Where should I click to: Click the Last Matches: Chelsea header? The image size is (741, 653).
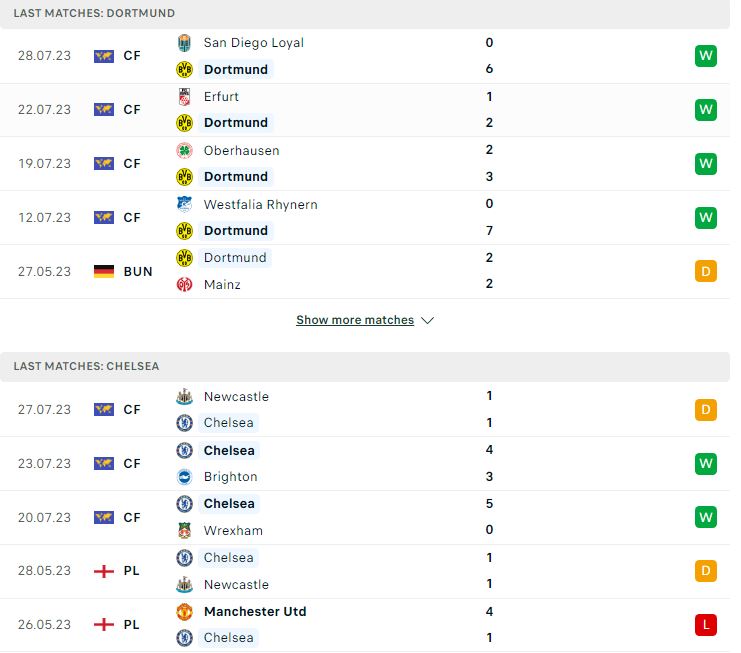click(x=365, y=366)
